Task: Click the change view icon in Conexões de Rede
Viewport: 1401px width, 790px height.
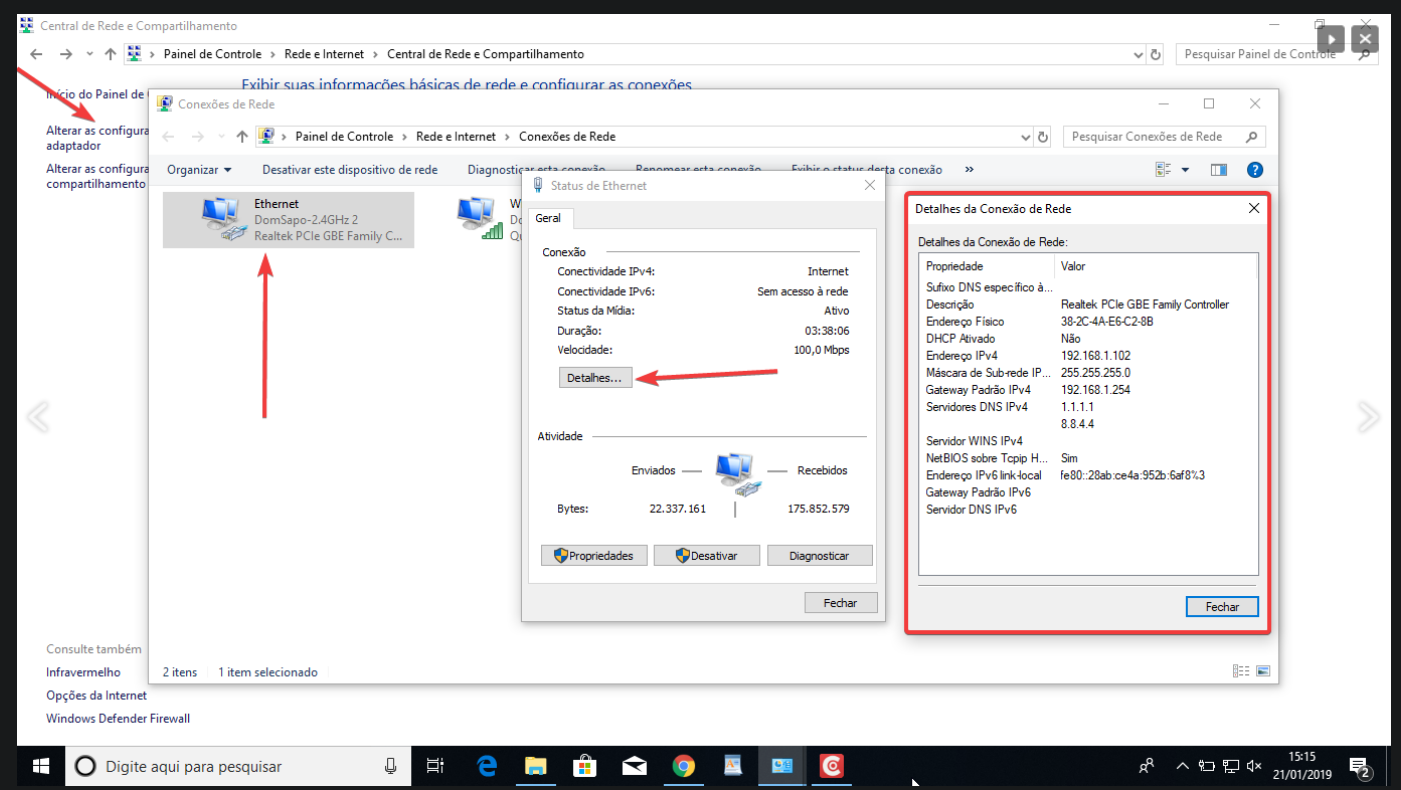Action: click(x=1164, y=170)
